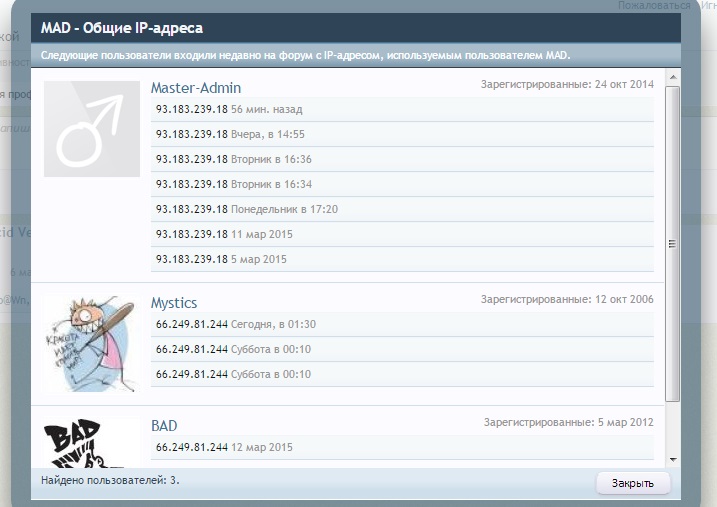
Task: Click 'Пожаловаться' link behind the dialog
Action: click(x=654, y=5)
